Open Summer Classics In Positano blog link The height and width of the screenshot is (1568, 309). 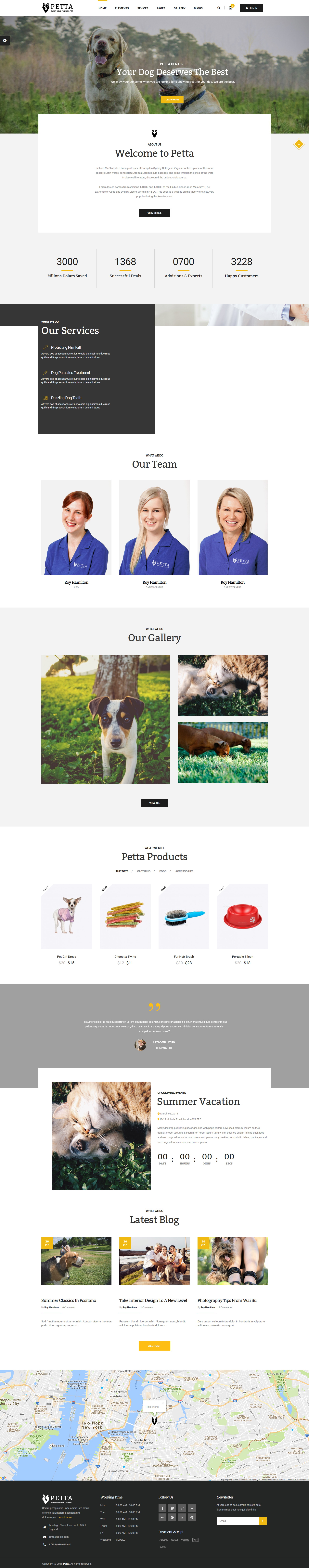coord(69,1300)
